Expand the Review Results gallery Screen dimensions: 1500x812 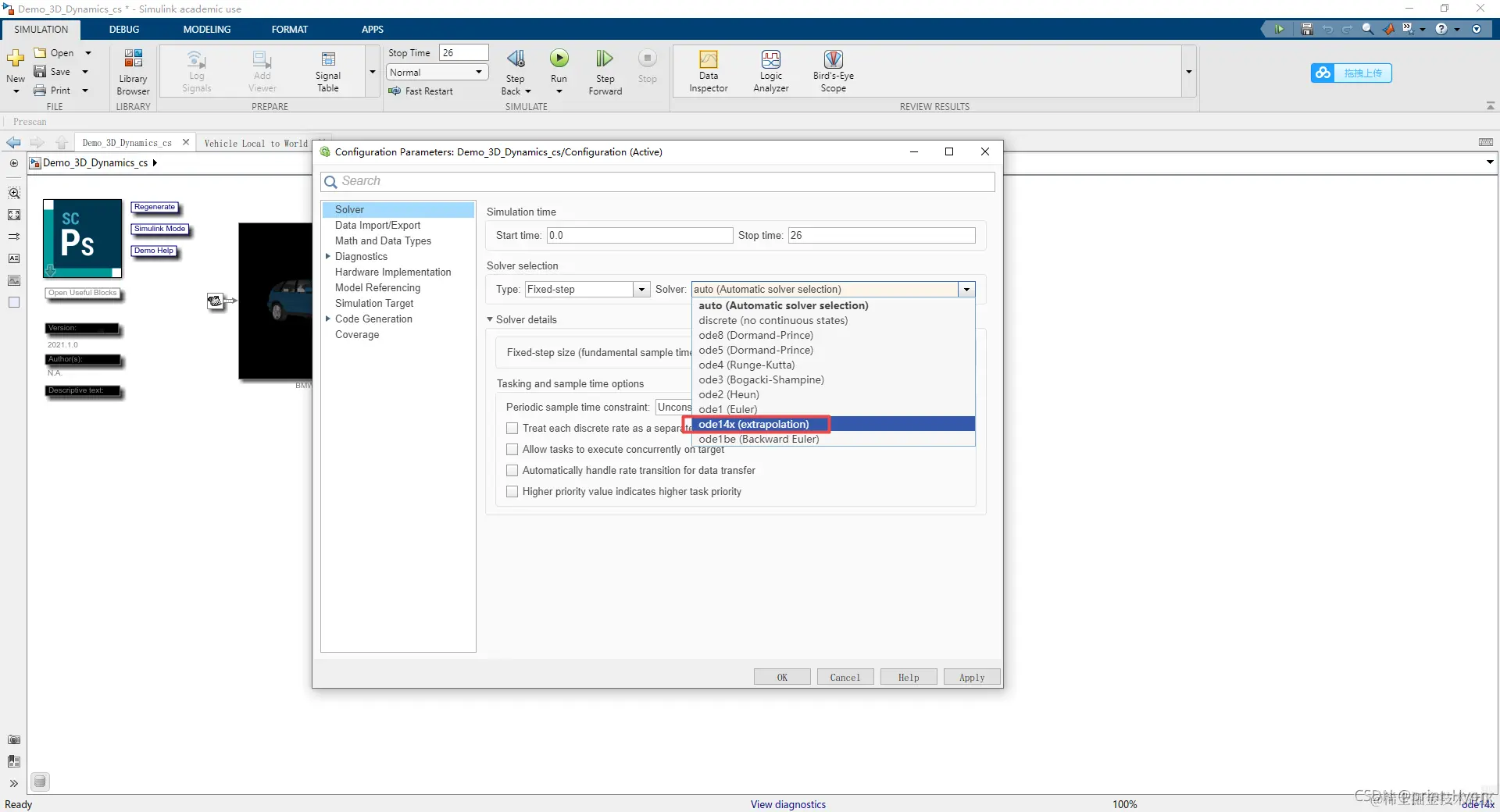click(x=1189, y=72)
